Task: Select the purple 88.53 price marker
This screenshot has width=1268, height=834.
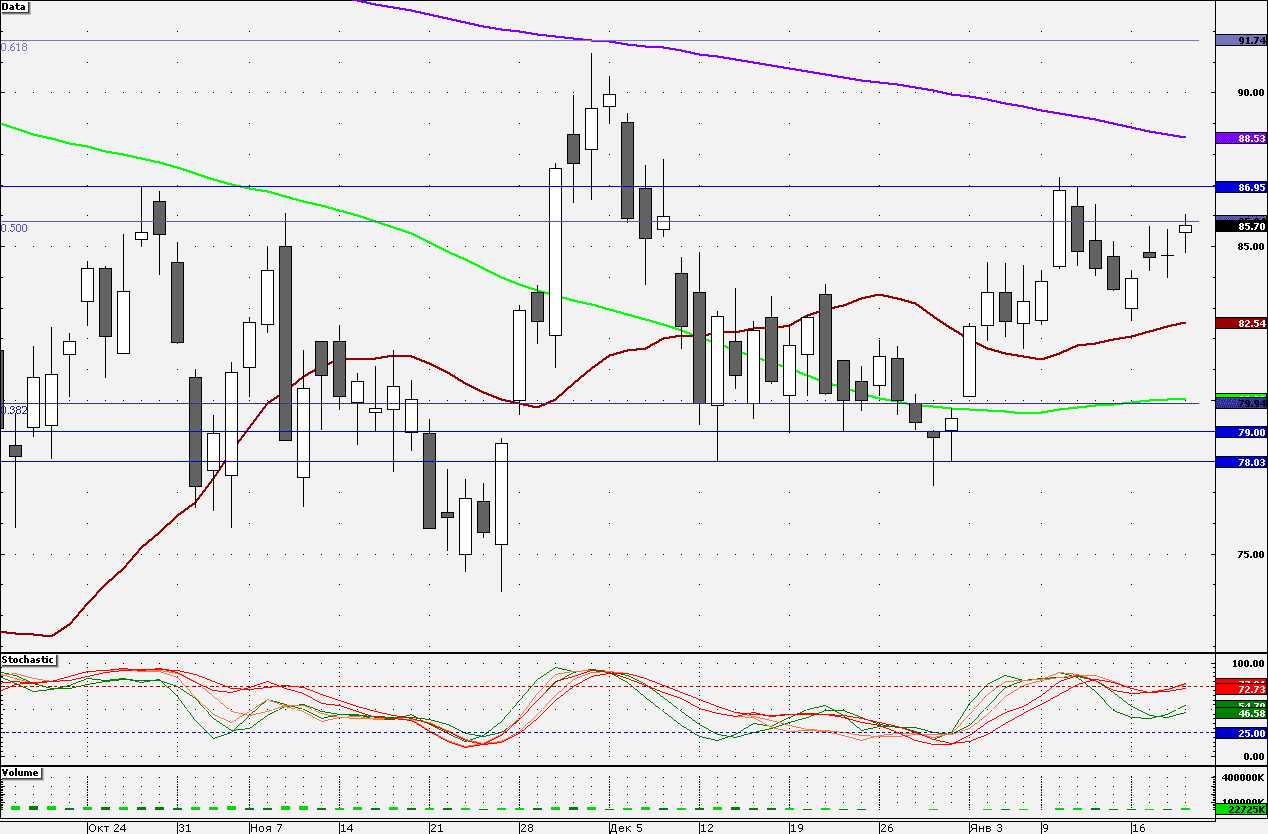Action: pos(1240,138)
